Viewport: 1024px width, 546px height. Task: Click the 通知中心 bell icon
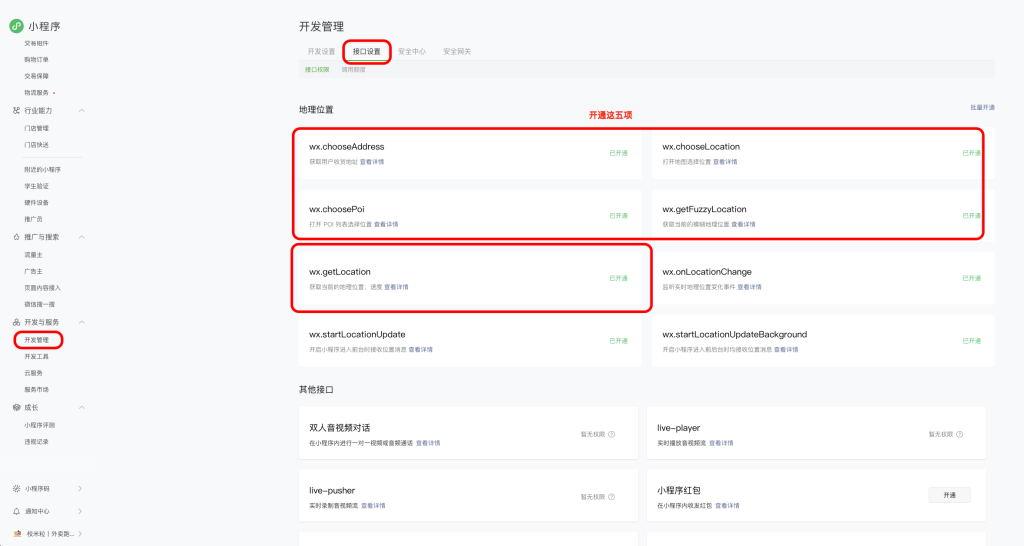[x=16, y=511]
